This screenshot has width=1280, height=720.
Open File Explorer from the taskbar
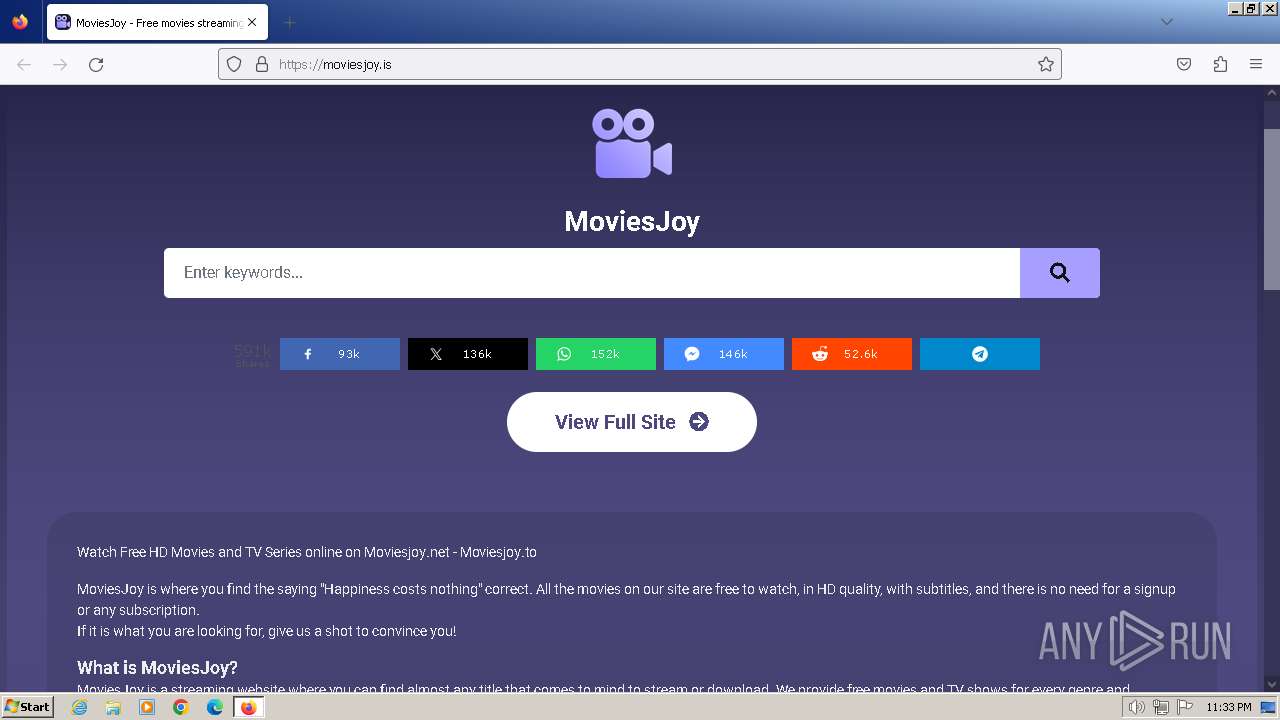click(x=113, y=707)
